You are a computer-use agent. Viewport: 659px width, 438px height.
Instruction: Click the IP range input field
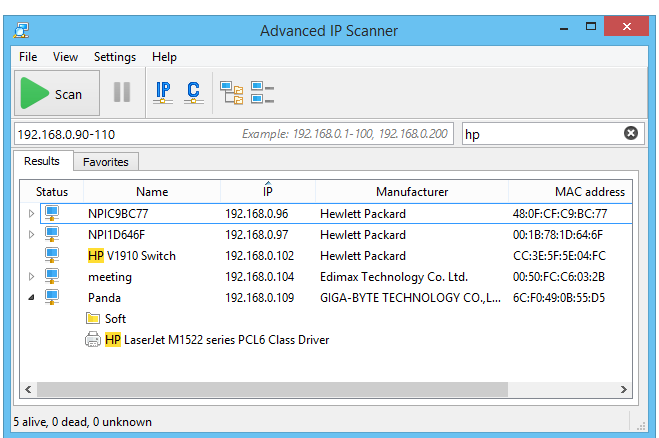(234, 134)
